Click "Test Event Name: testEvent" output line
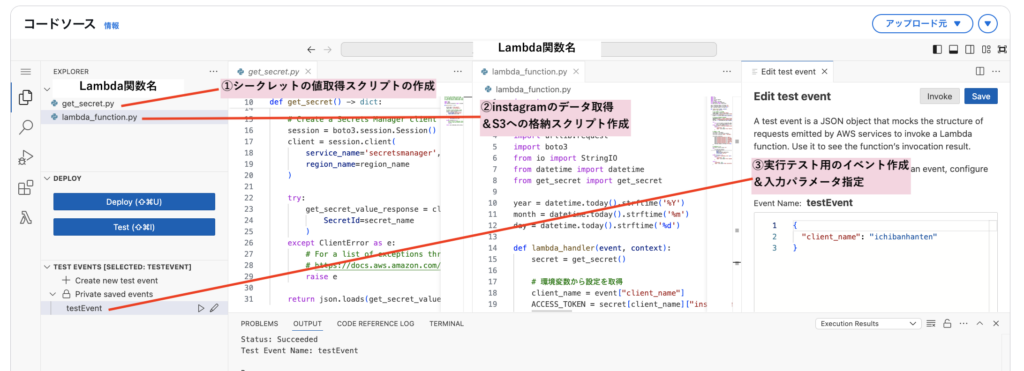Screen dimensions: 1024x371 click(x=299, y=351)
